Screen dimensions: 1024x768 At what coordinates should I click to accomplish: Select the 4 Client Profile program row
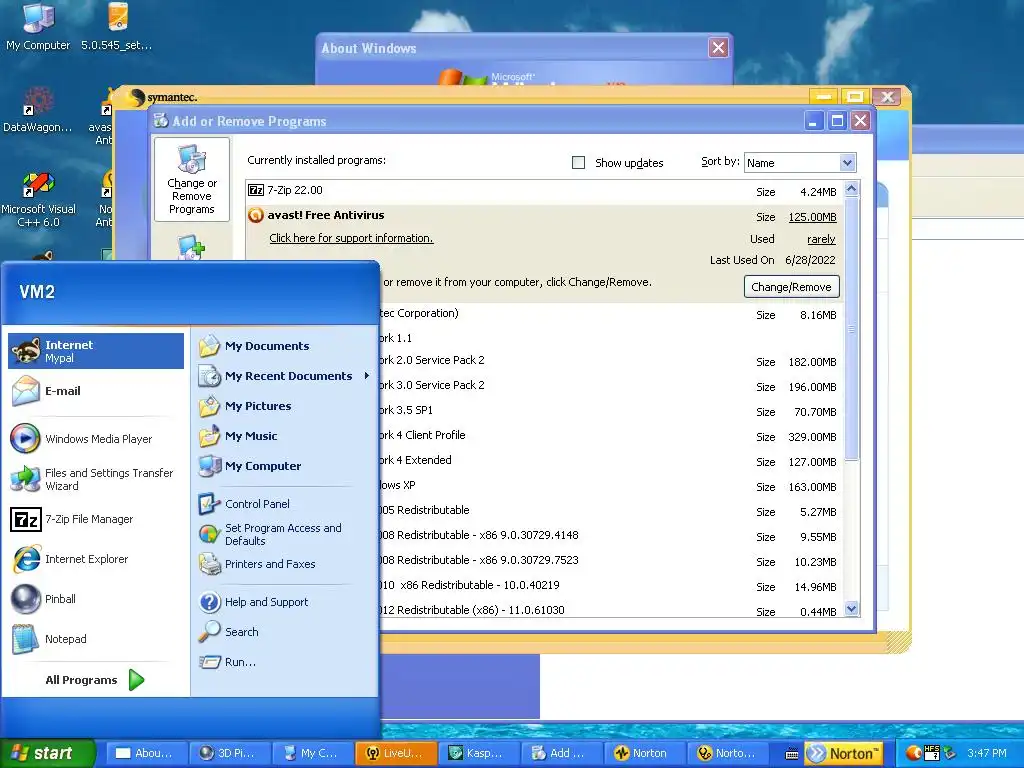tap(611, 436)
